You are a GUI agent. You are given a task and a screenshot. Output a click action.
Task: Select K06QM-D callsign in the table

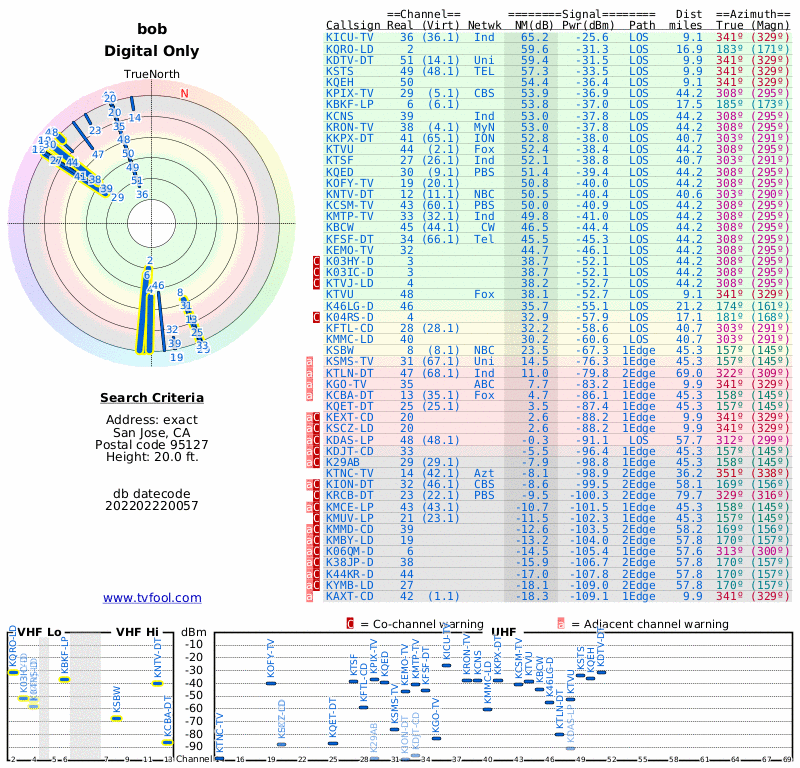[349, 551]
